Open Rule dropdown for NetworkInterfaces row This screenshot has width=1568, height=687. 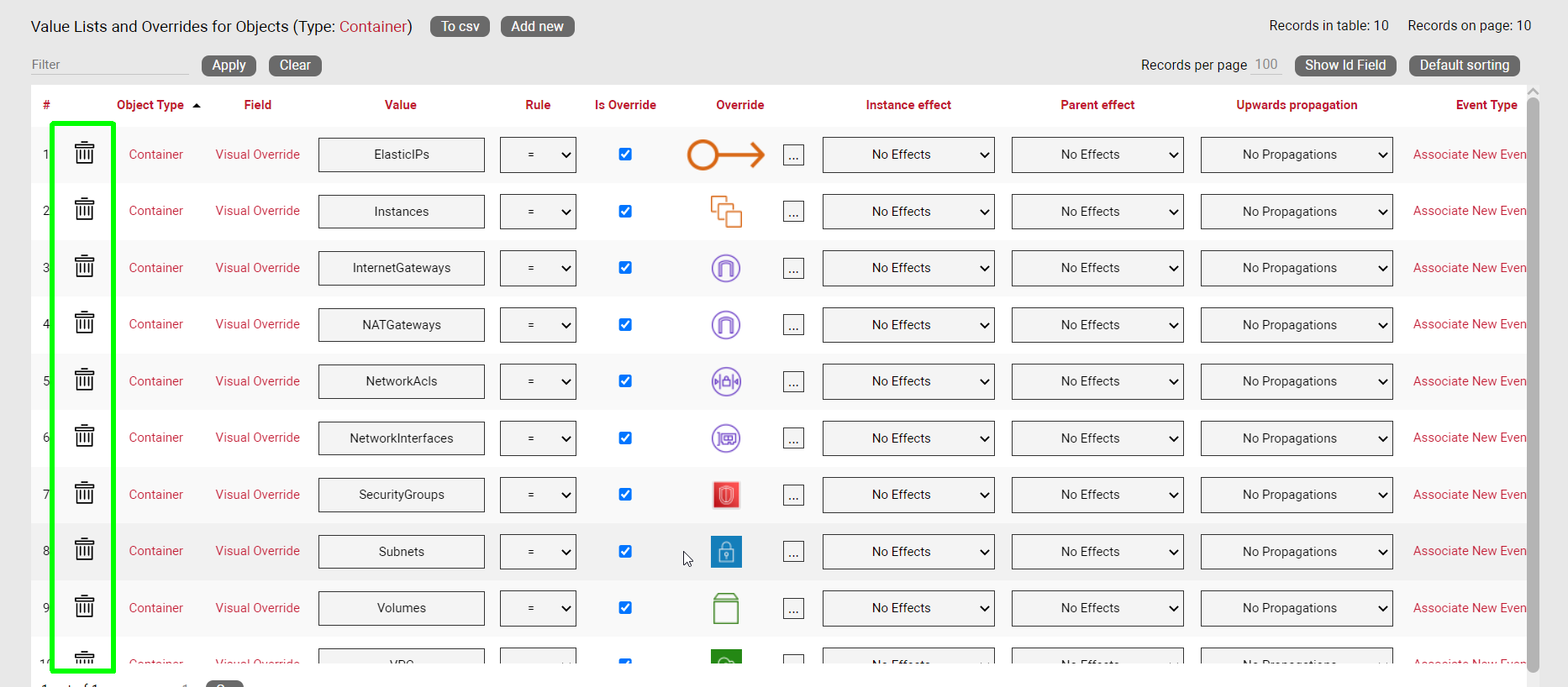[x=538, y=438]
